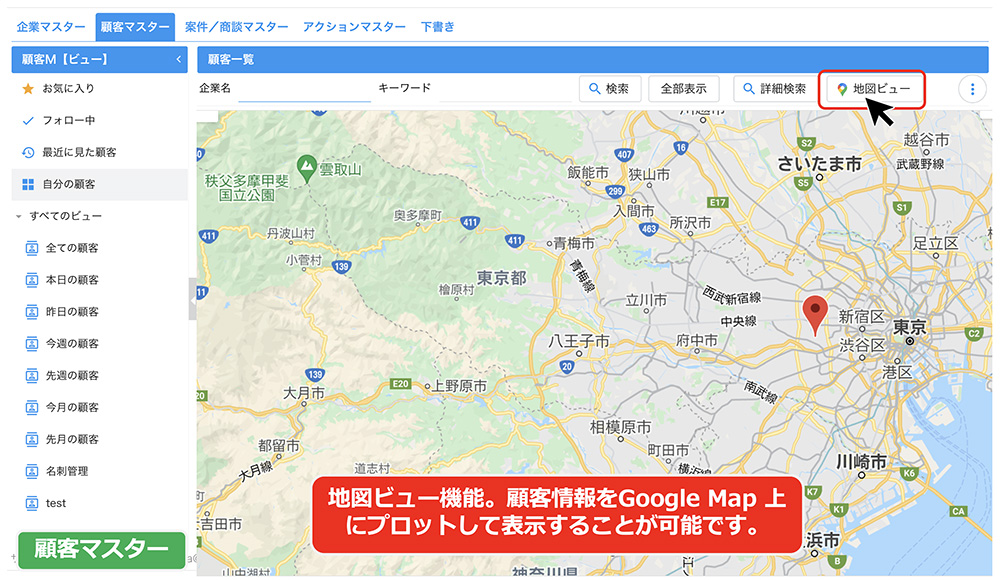This screenshot has width=1000, height=580.
Task: Click the 相模原市 label on map
Action: pos(620,427)
